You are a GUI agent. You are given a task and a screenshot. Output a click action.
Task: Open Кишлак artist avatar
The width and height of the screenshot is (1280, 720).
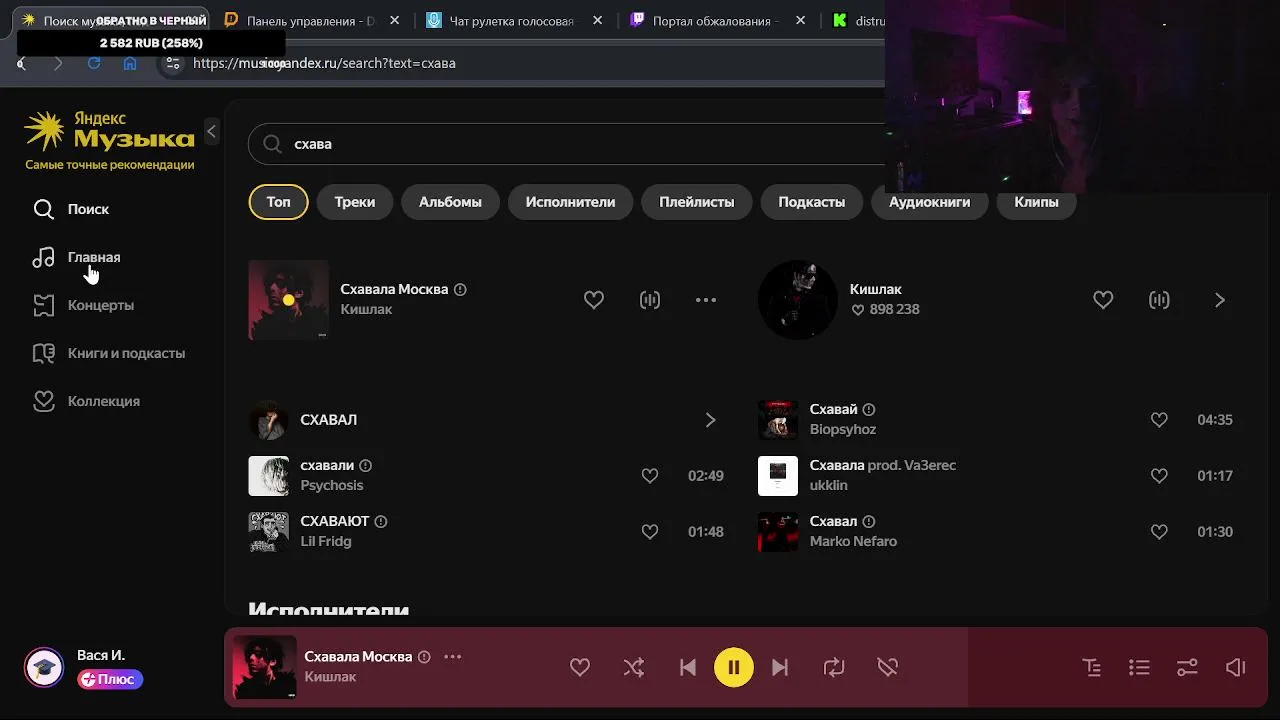click(x=798, y=300)
